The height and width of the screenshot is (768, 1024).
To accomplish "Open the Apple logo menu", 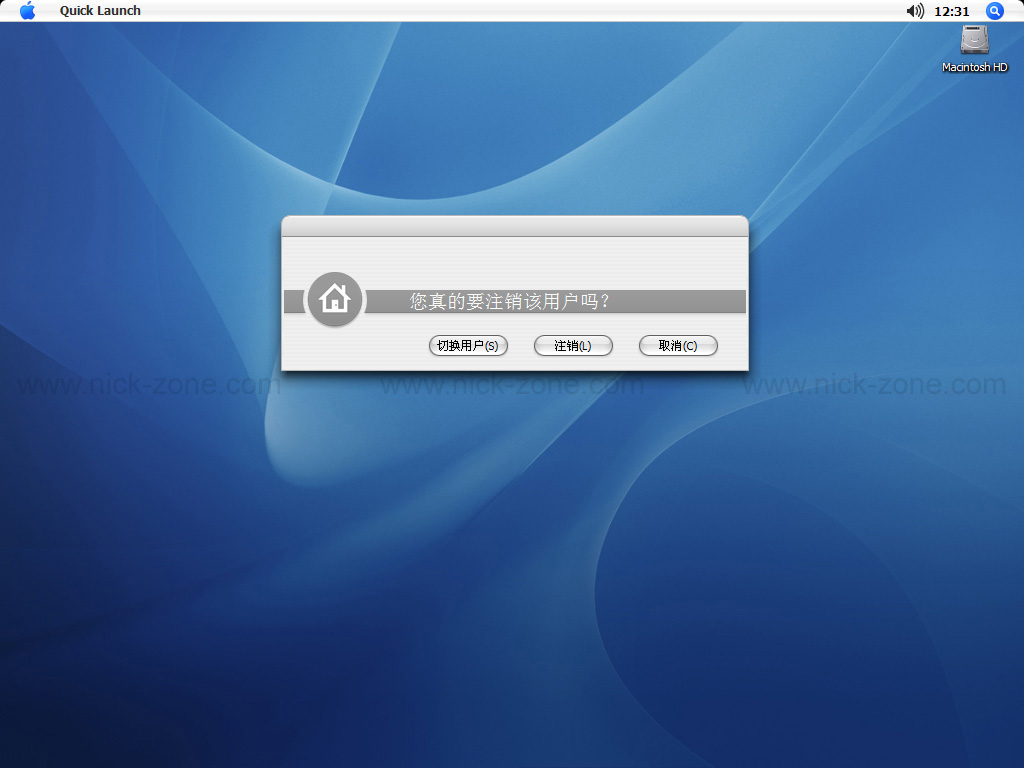I will (27, 10).
